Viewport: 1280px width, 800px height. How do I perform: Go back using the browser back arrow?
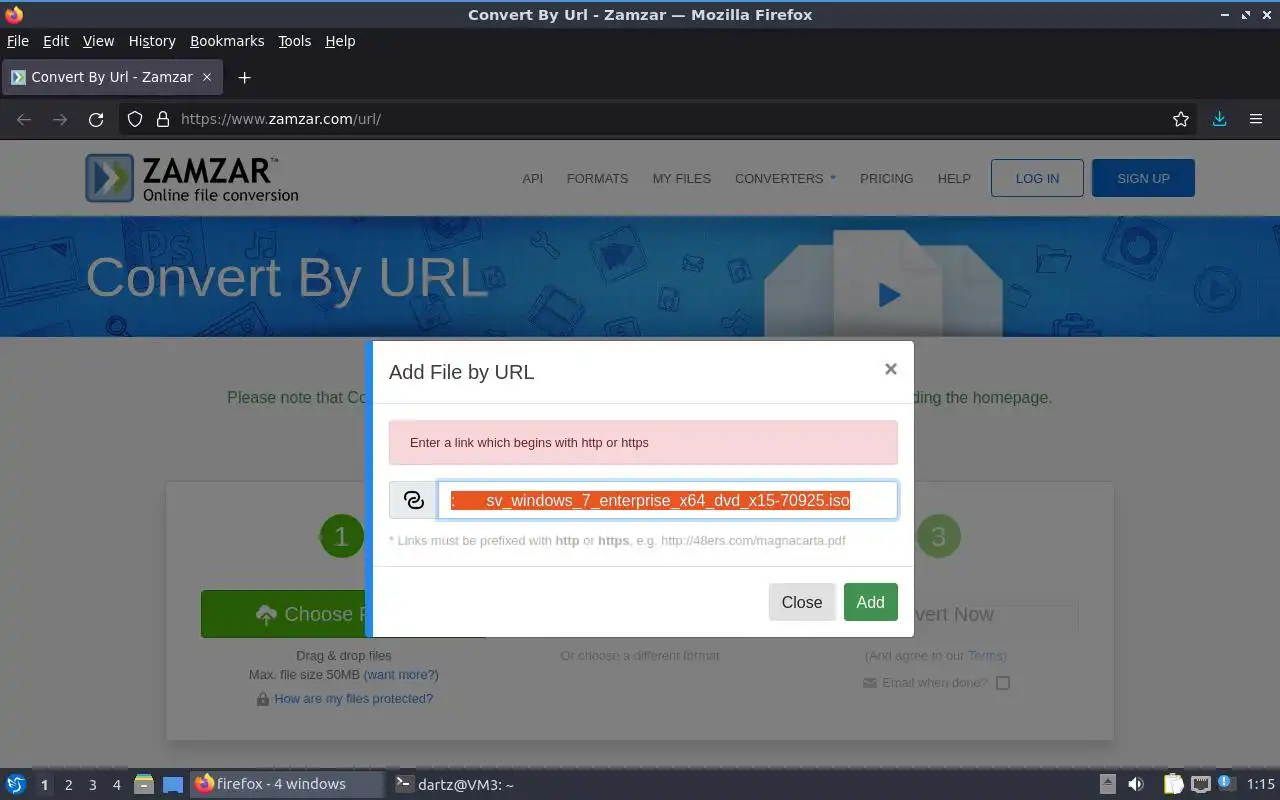pyautogui.click(x=24, y=119)
